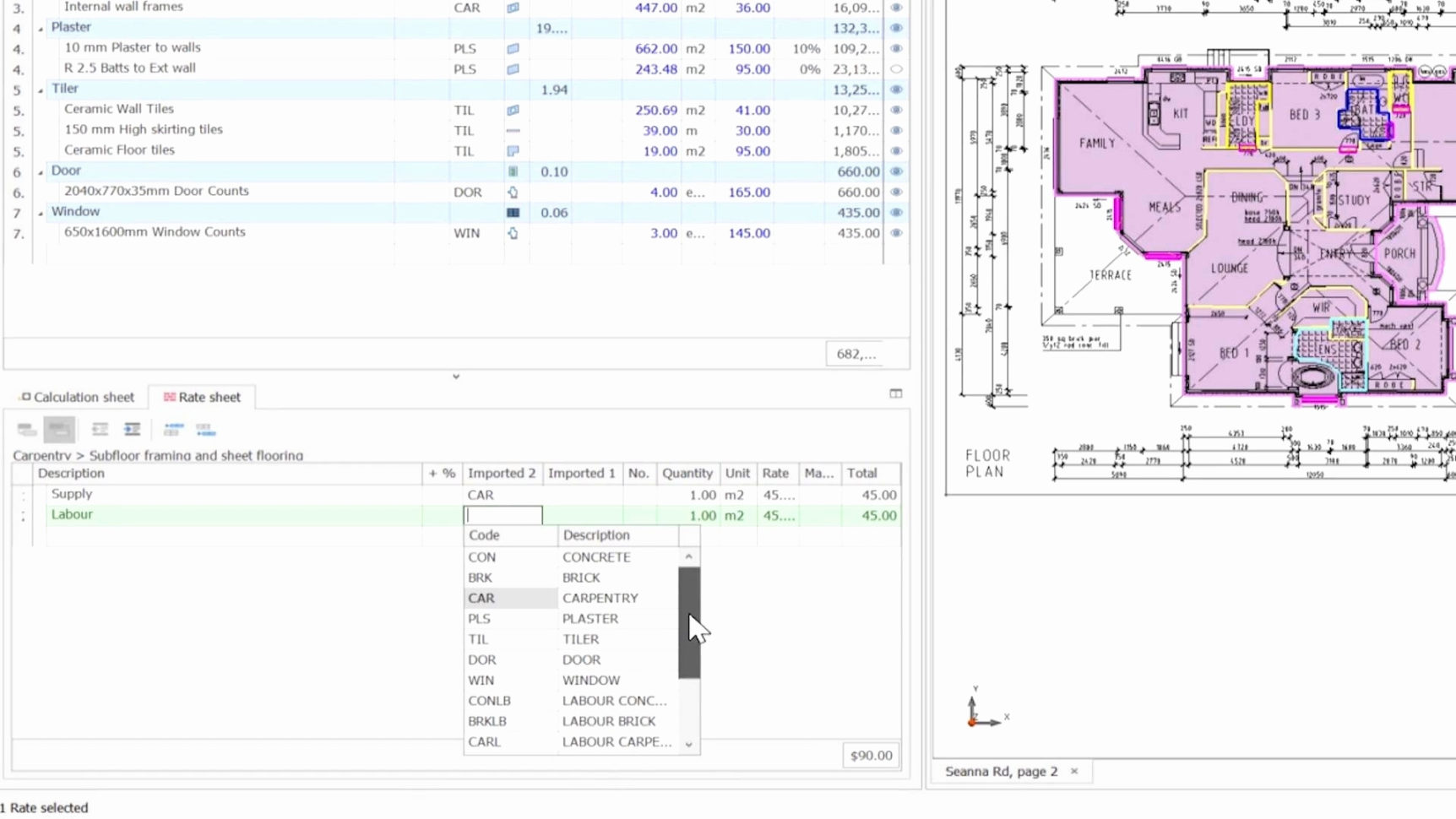This screenshot has width=1456, height=819.
Task: Toggle visibility of the Door group
Action: tap(896, 171)
